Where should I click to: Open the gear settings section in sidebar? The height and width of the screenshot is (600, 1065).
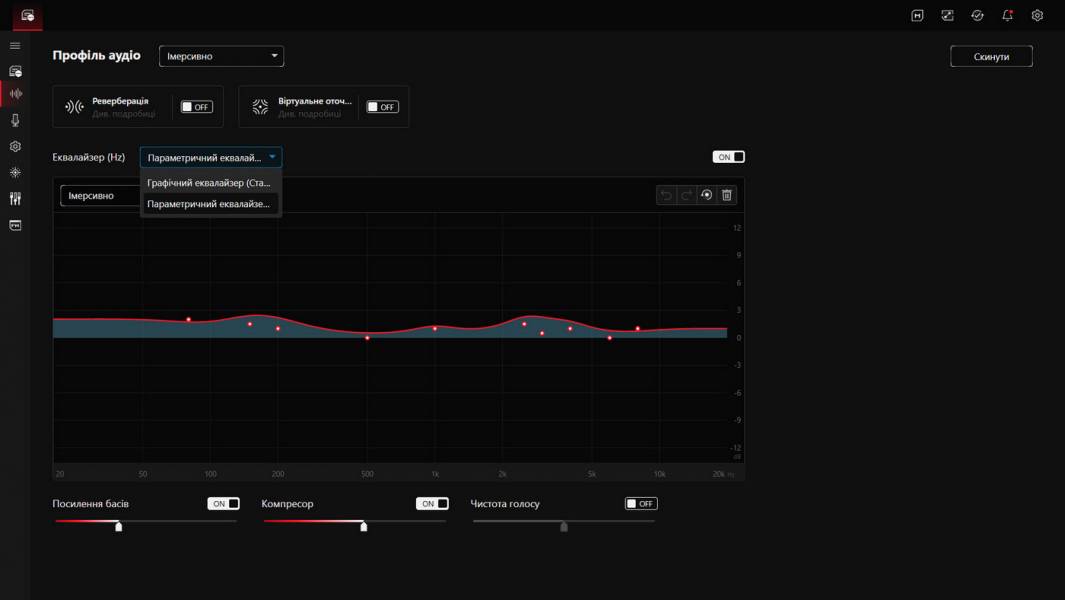(15, 147)
